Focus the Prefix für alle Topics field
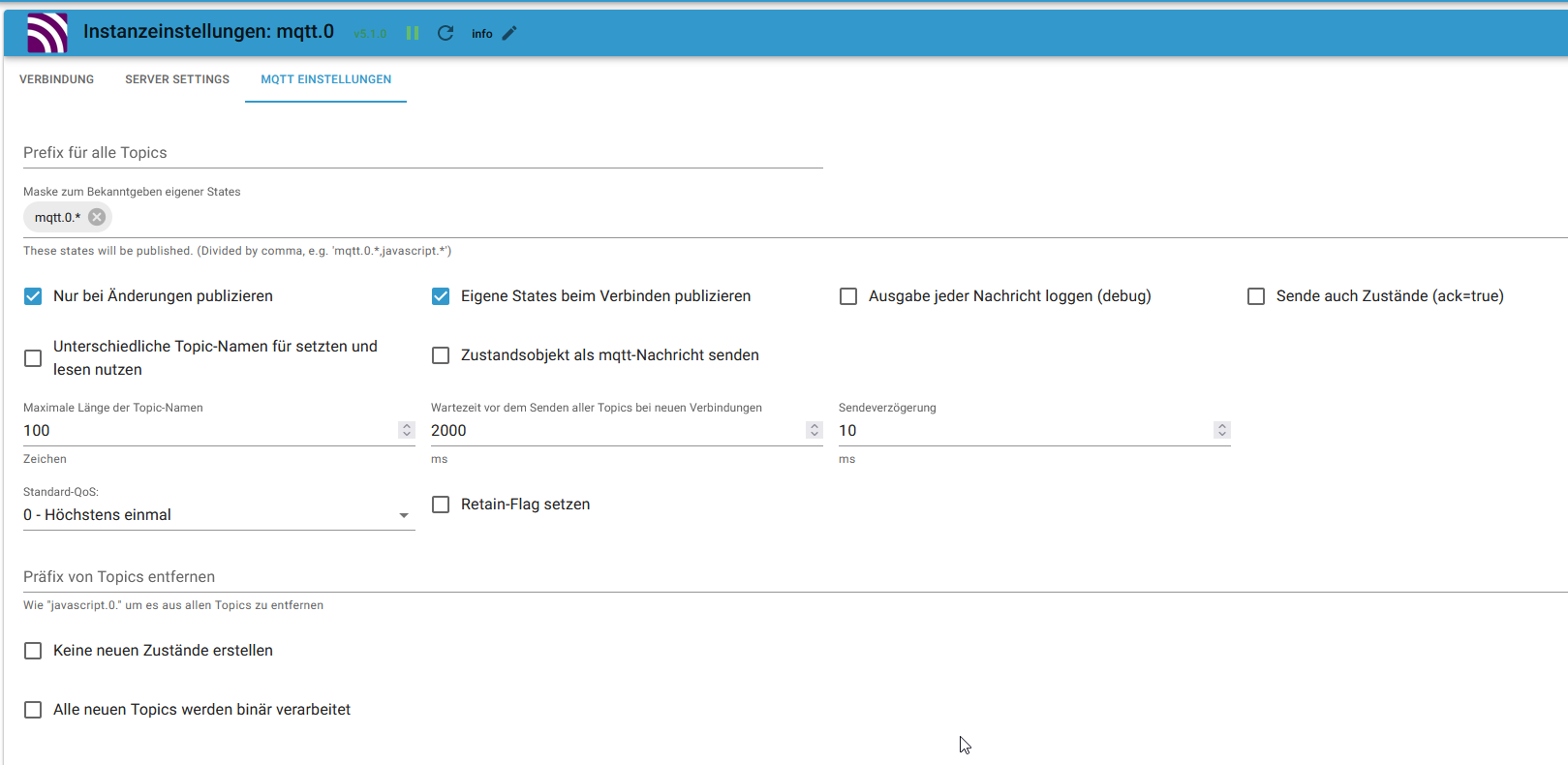Screen dimensions: 1568x765 (423, 153)
